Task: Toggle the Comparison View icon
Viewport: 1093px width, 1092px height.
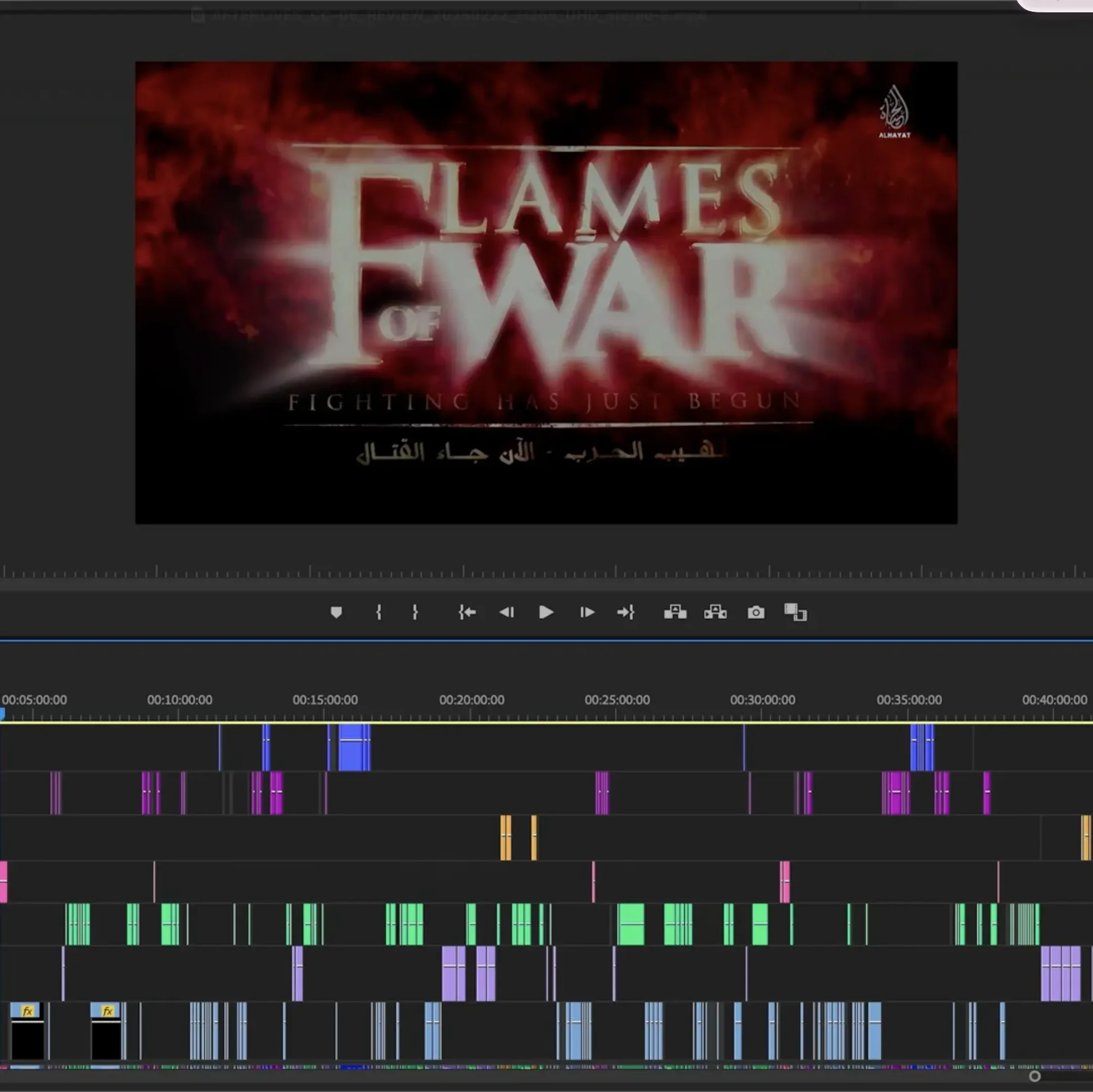Action: click(795, 612)
